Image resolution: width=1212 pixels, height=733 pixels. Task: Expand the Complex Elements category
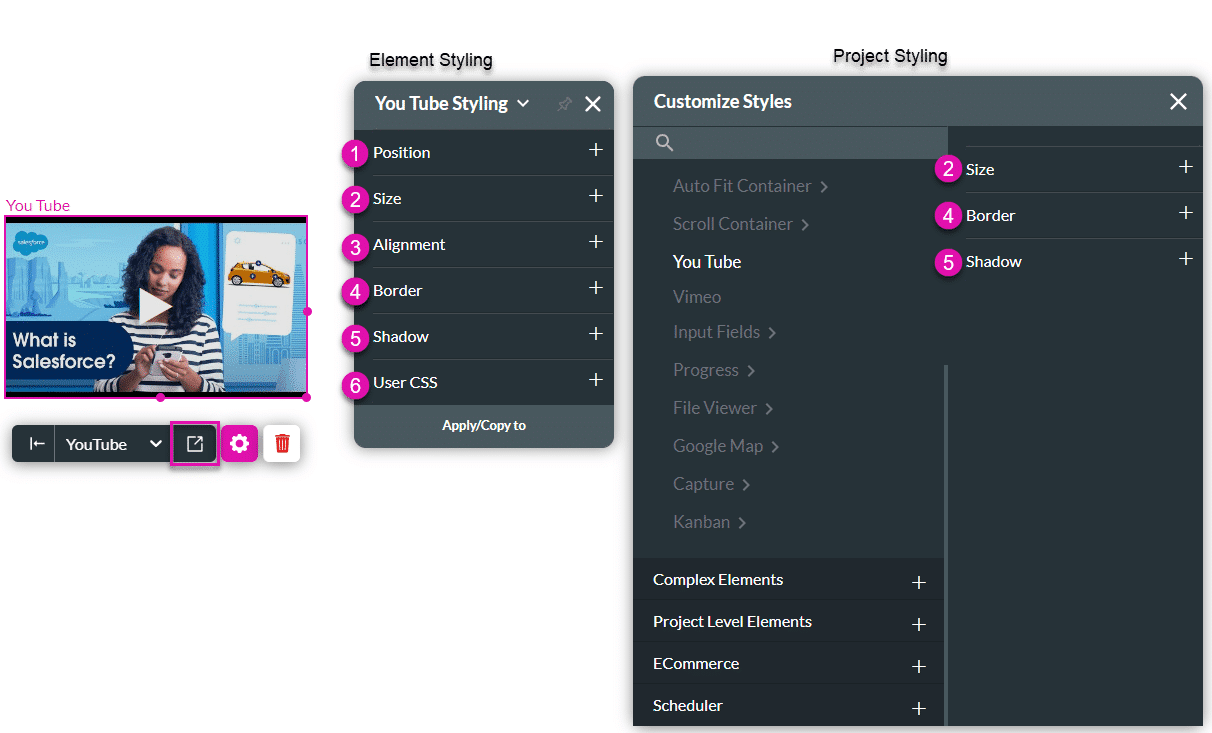click(x=918, y=582)
